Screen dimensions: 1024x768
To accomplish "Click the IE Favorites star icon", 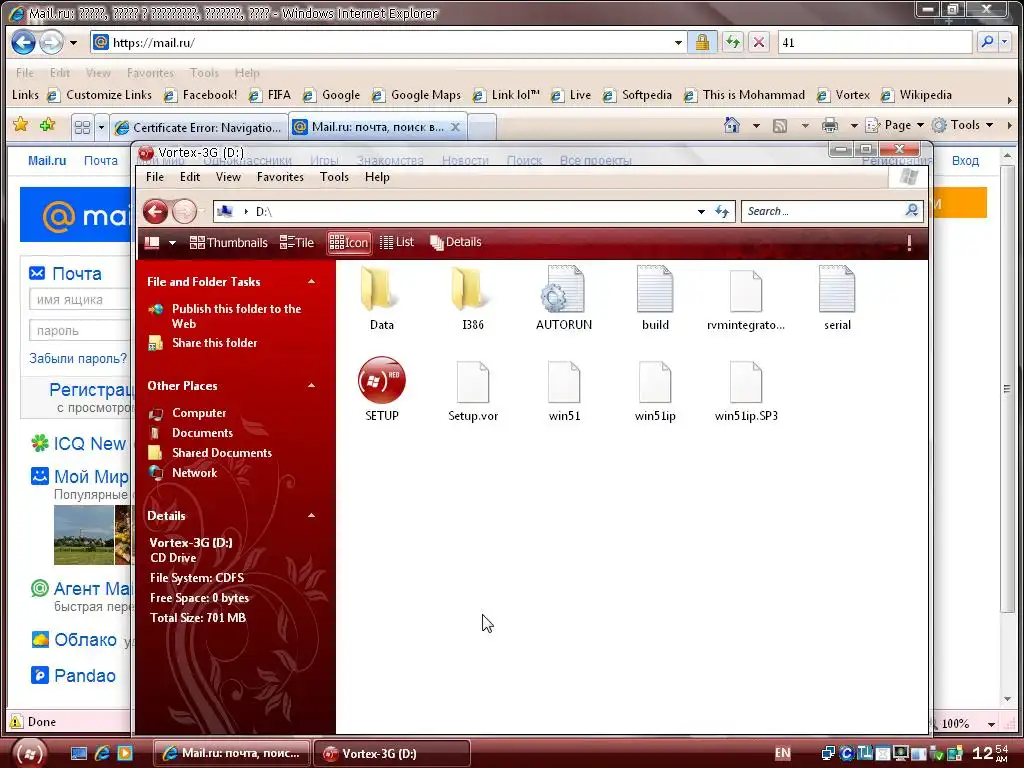I will coord(20,124).
